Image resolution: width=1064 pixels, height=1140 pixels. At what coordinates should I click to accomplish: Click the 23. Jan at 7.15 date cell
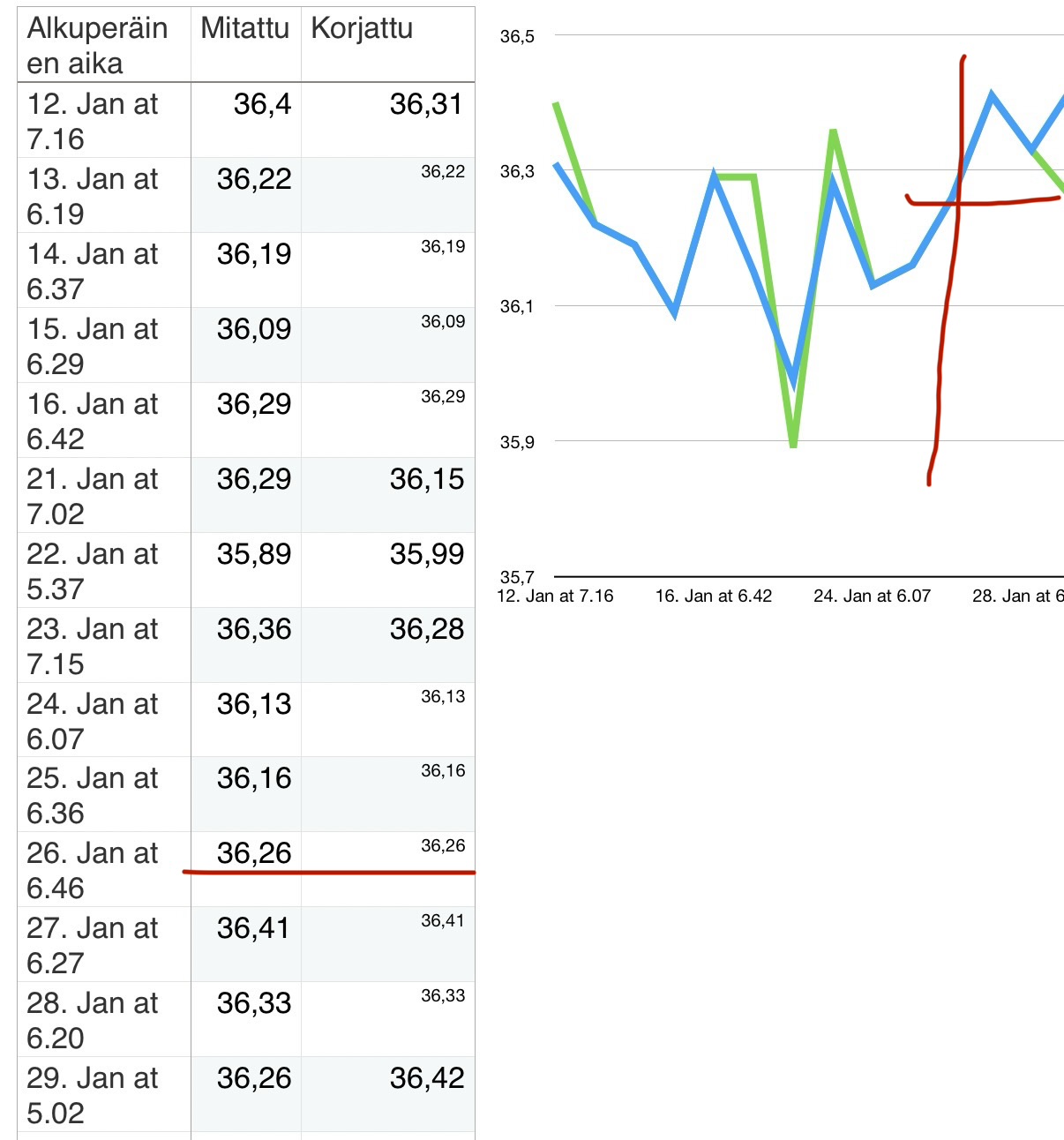pyautogui.click(x=104, y=646)
